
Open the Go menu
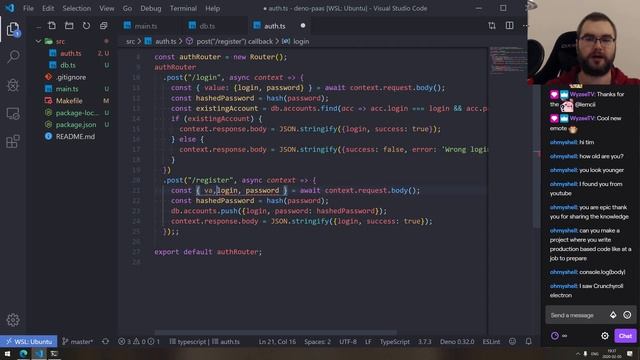[127, 8]
